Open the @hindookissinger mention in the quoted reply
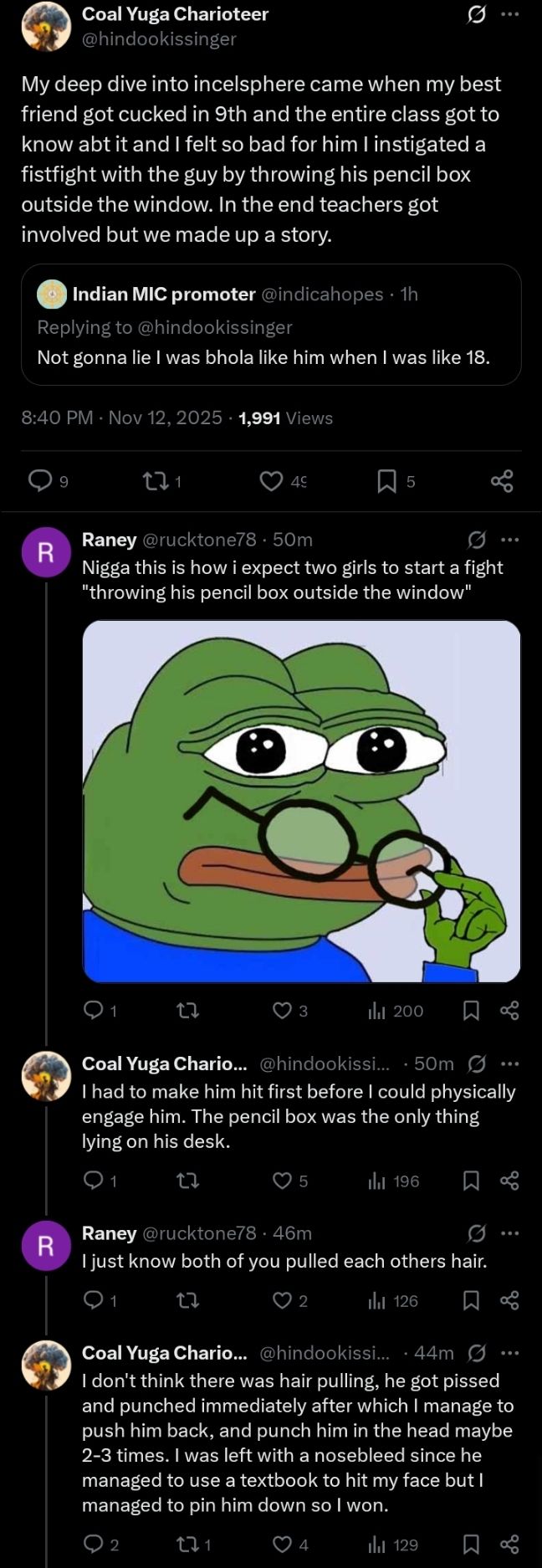The height and width of the screenshot is (1568, 542). point(213,327)
